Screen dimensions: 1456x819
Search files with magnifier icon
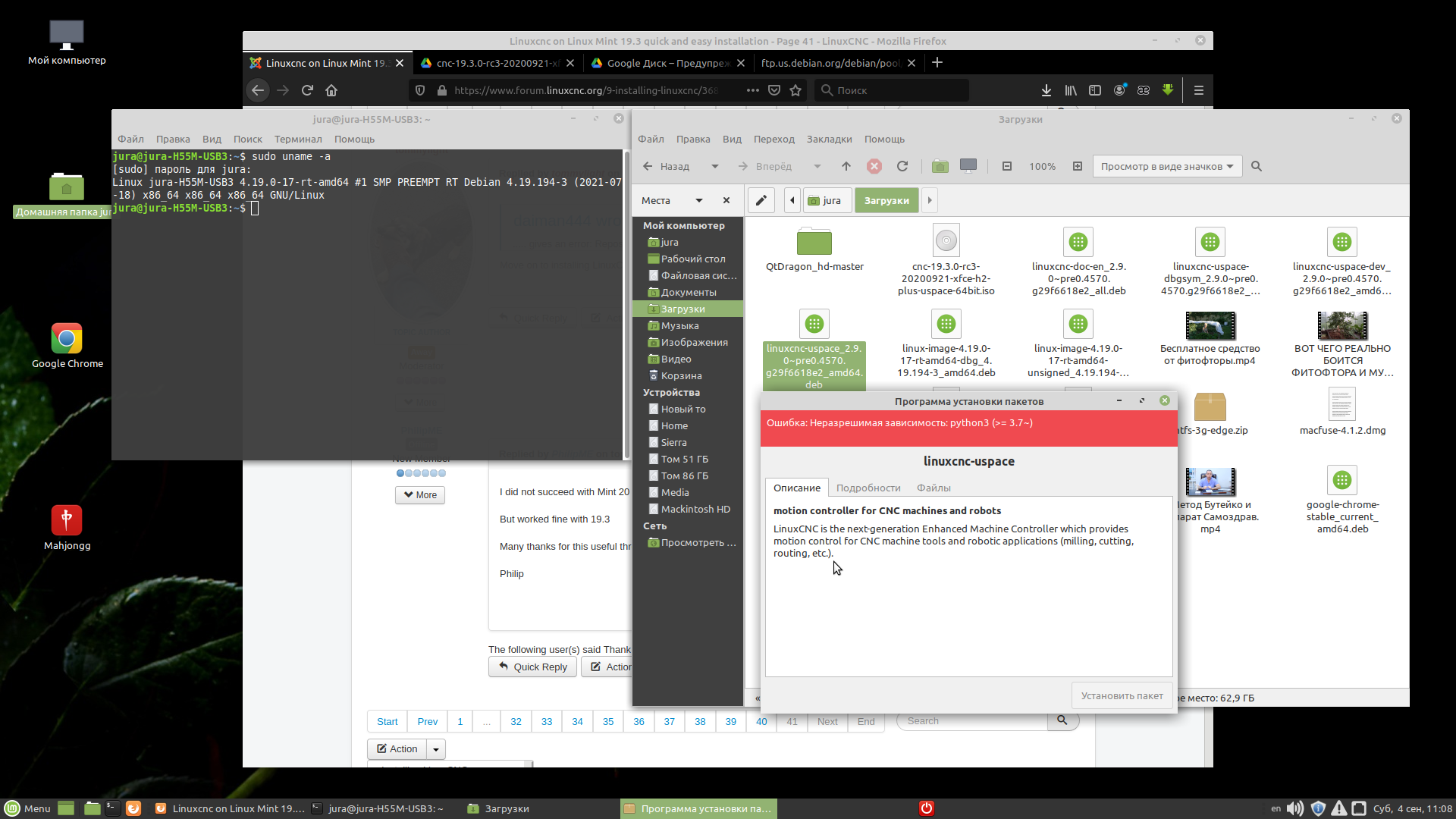(x=1257, y=166)
